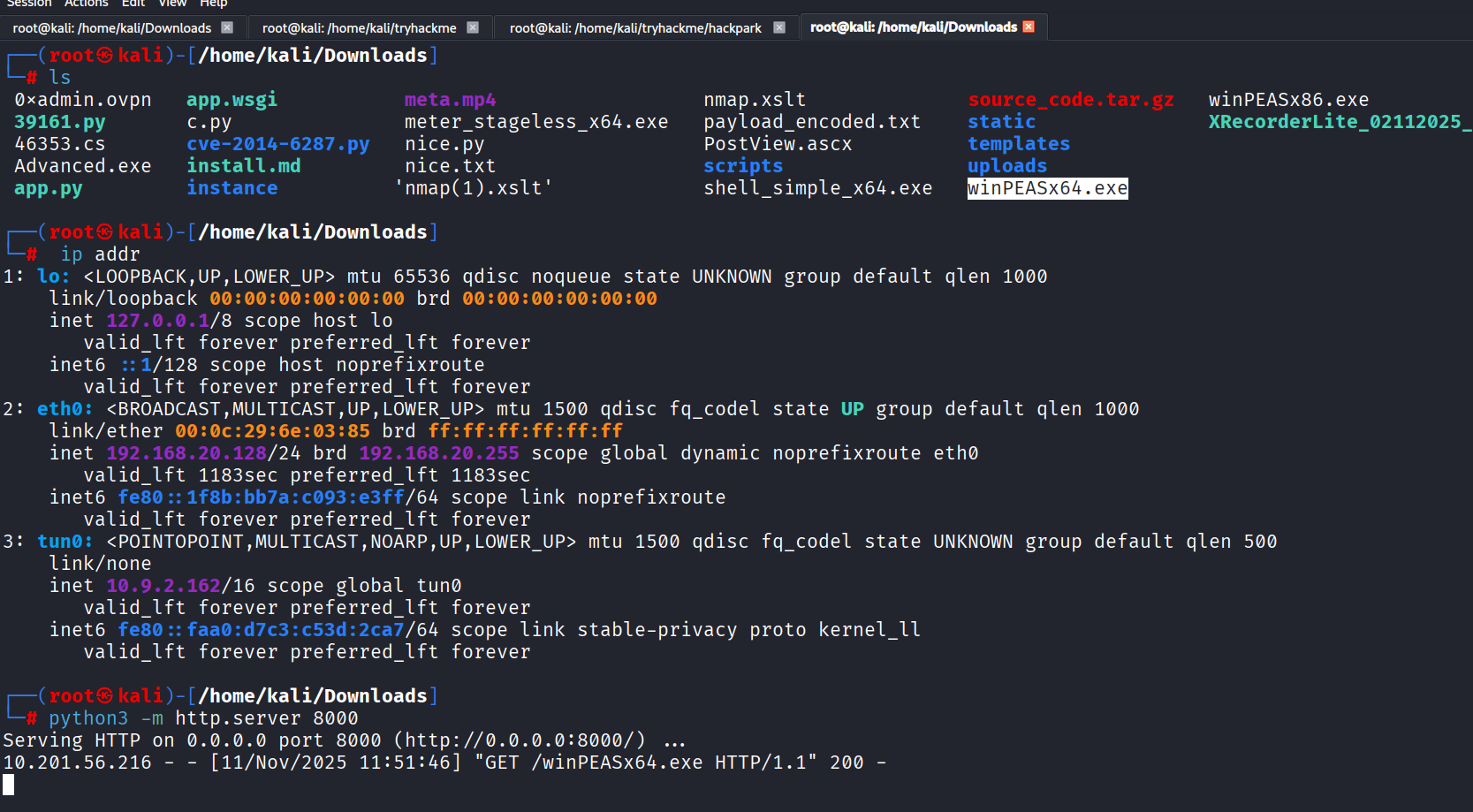Click the source_code.tar.gz filename in red
Image resolution: width=1473 pixels, height=812 pixels.
coord(1070,100)
